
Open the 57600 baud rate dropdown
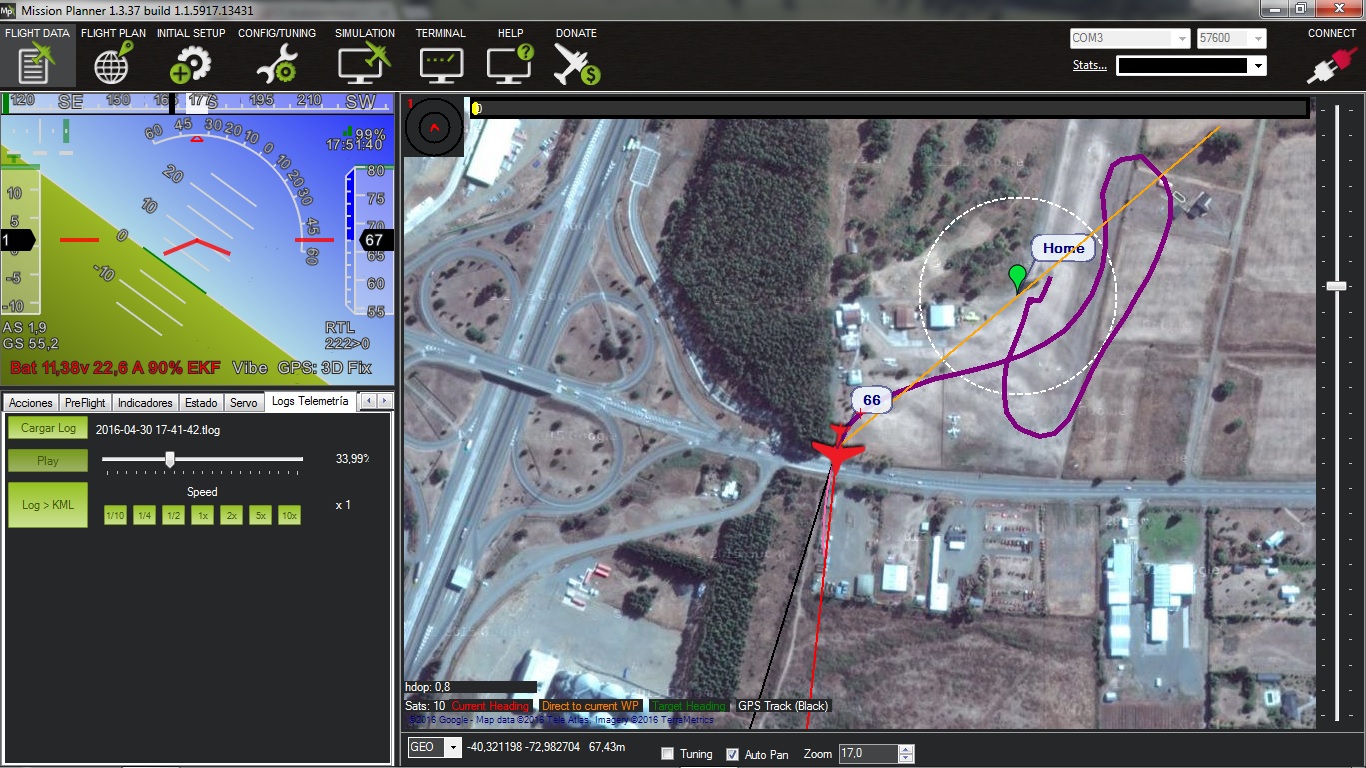click(x=1258, y=39)
